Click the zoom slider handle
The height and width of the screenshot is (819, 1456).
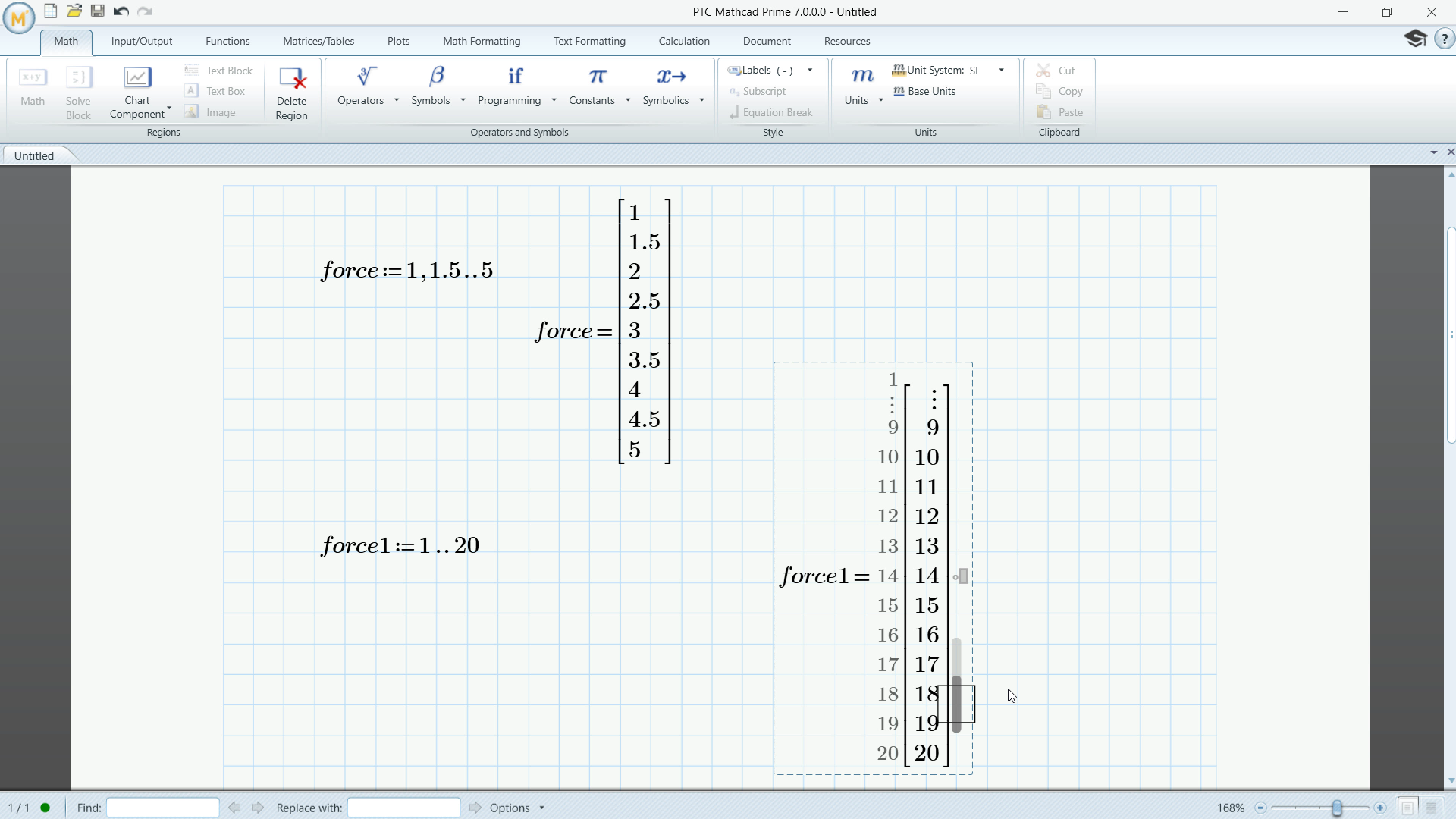pos(1337,808)
